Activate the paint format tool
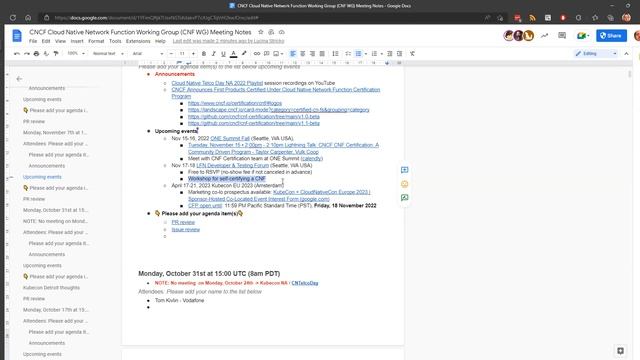The width and height of the screenshot is (640, 360). (x=56, y=53)
